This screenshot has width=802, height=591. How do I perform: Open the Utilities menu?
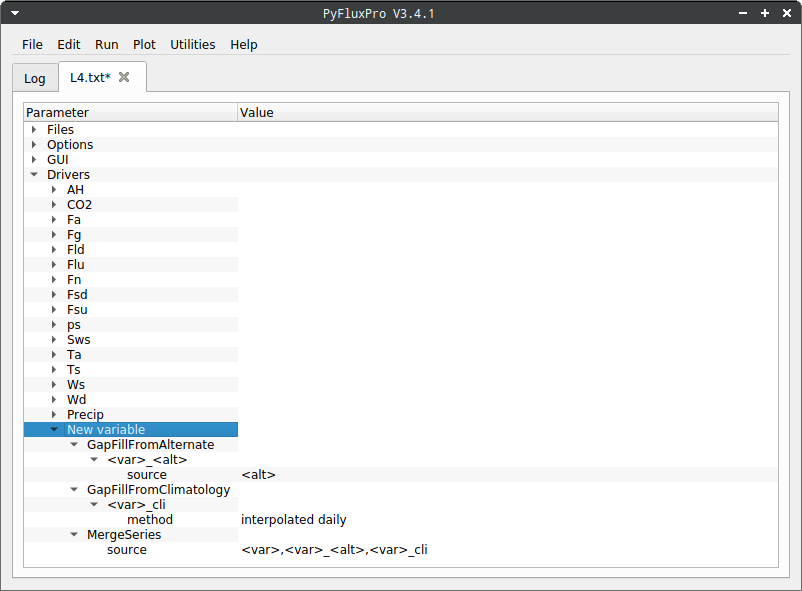point(192,45)
